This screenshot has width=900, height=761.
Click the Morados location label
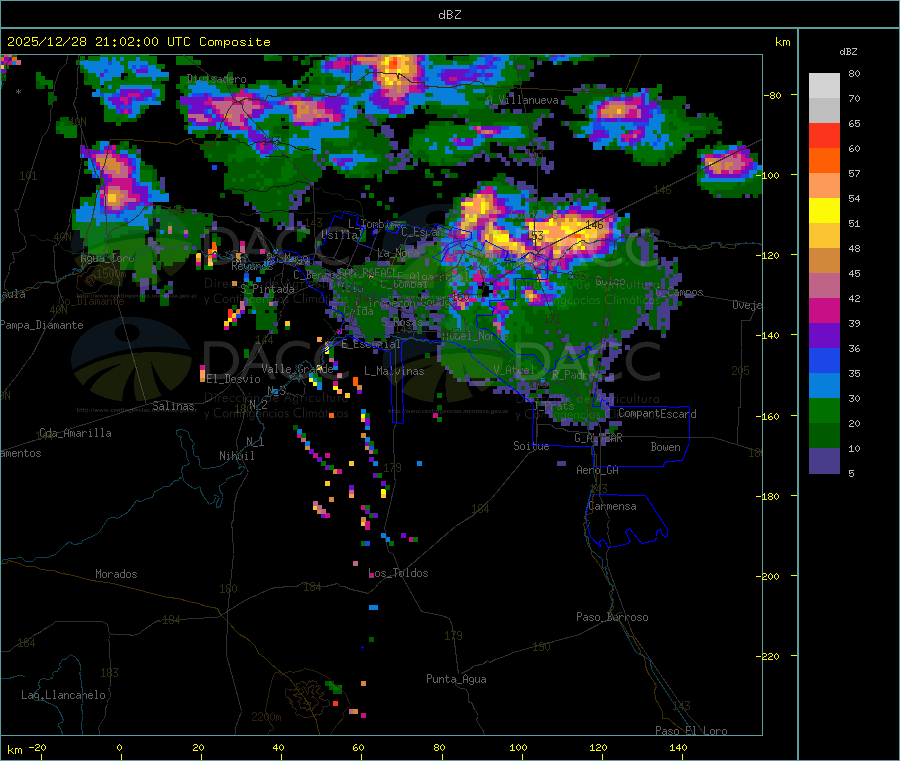pyautogui.click(x=116, y=574)
